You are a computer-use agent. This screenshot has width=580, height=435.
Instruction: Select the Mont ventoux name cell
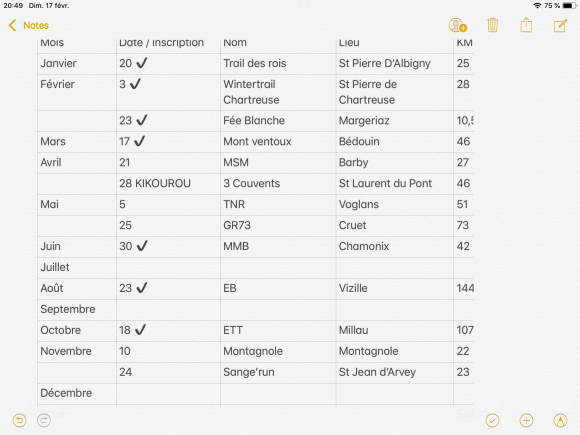[278, 142]
